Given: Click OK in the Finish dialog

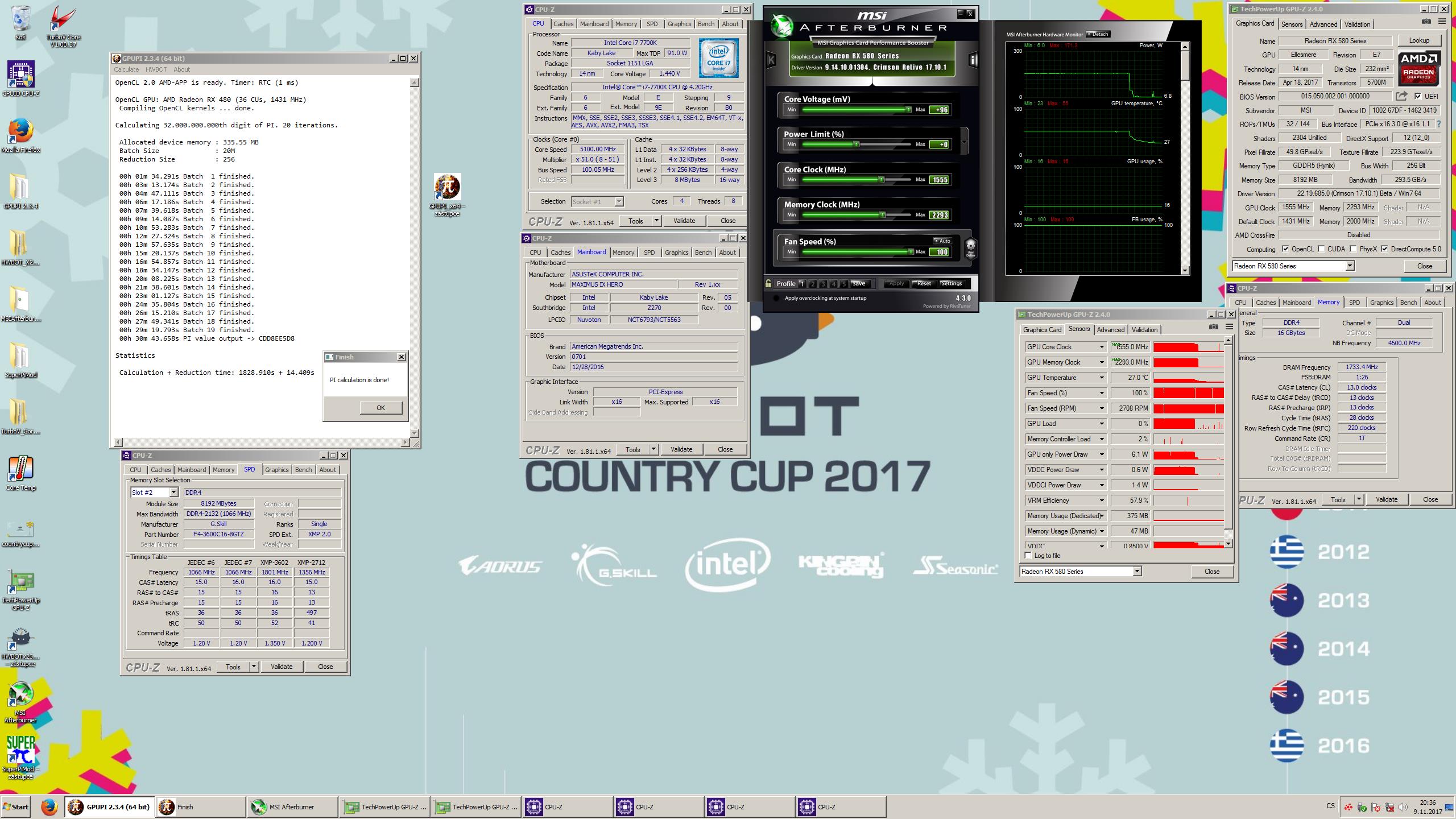Looking at the screenshot, I should click(x=380, y=408).
